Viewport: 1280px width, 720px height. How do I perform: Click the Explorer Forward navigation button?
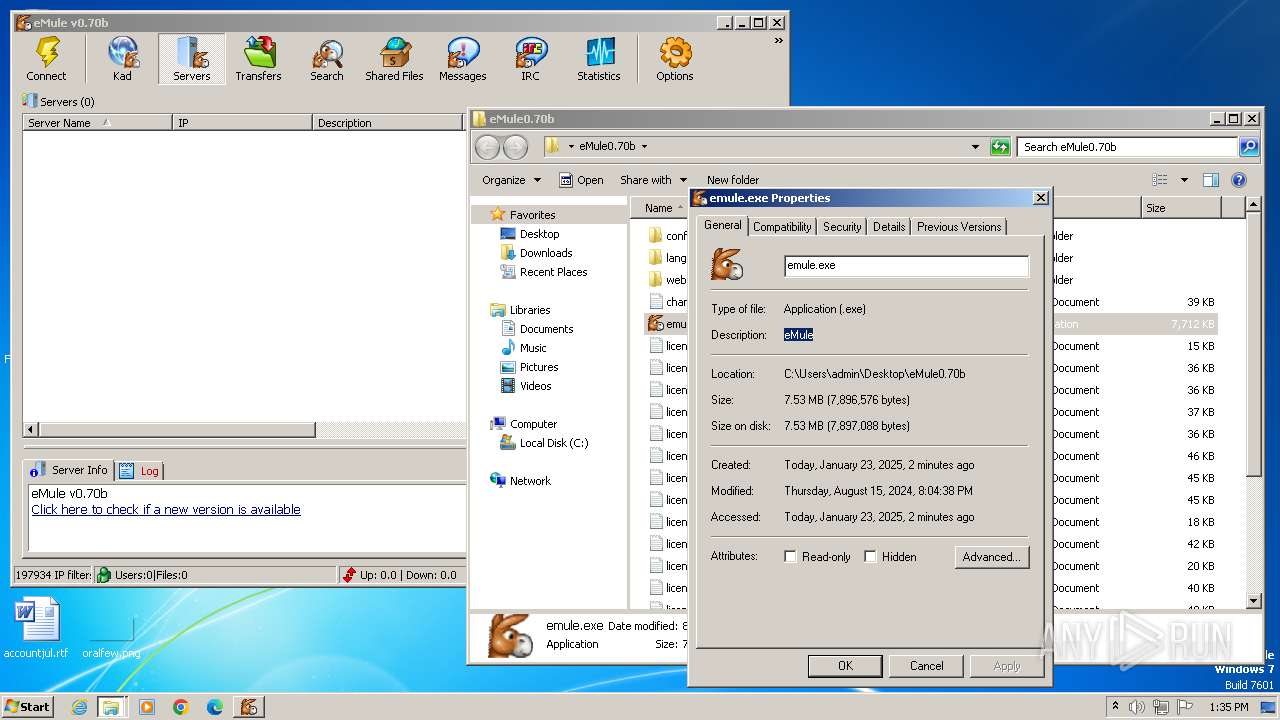[x=515, y=147]
